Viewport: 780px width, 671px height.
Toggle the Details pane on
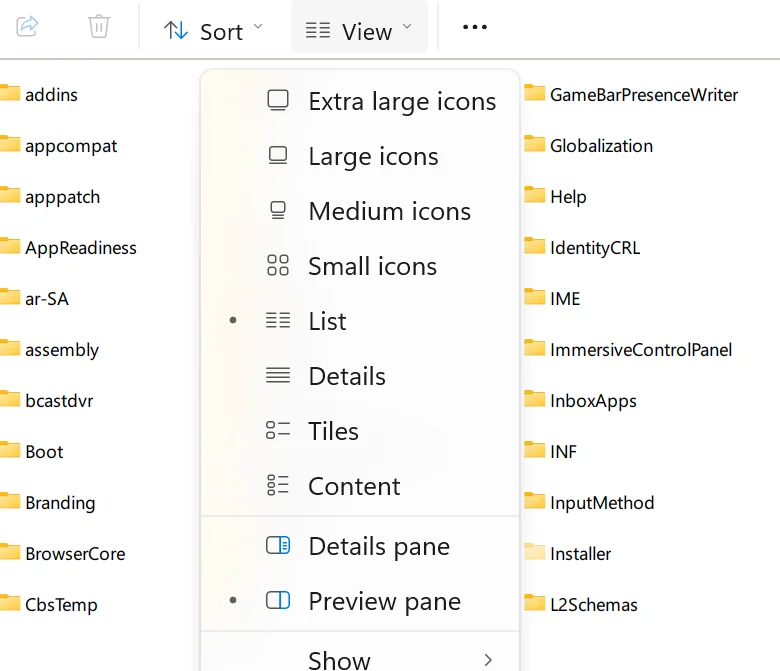pos(360,546)
